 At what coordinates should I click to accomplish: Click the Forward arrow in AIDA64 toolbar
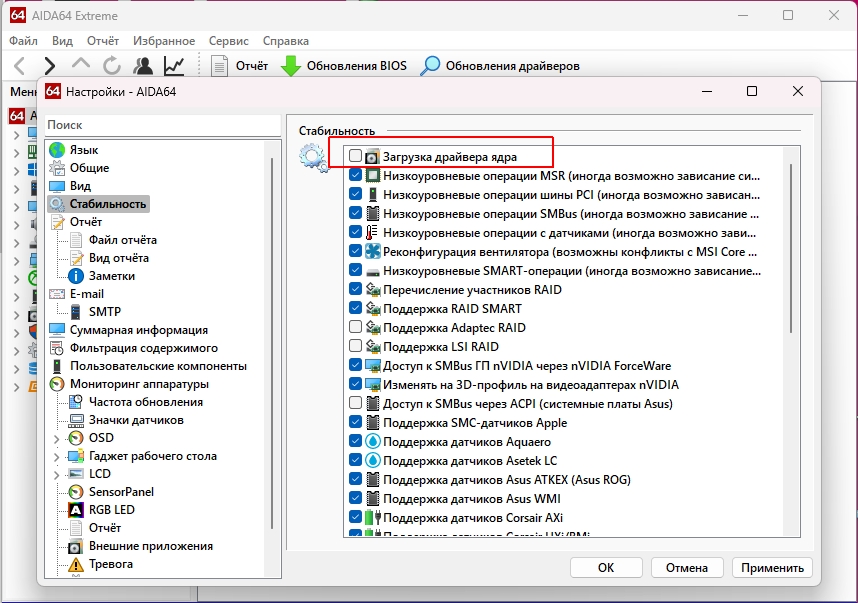[x=49, y=66]
